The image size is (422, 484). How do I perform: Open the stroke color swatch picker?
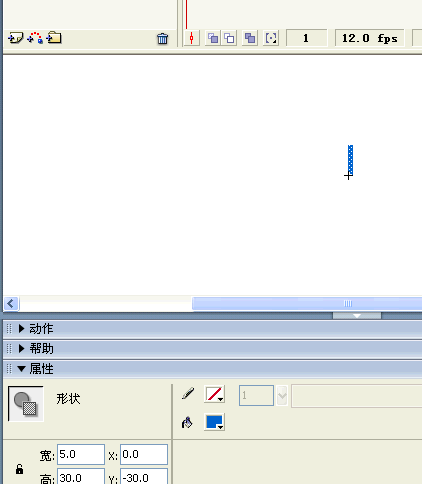(x=214, y=394)
